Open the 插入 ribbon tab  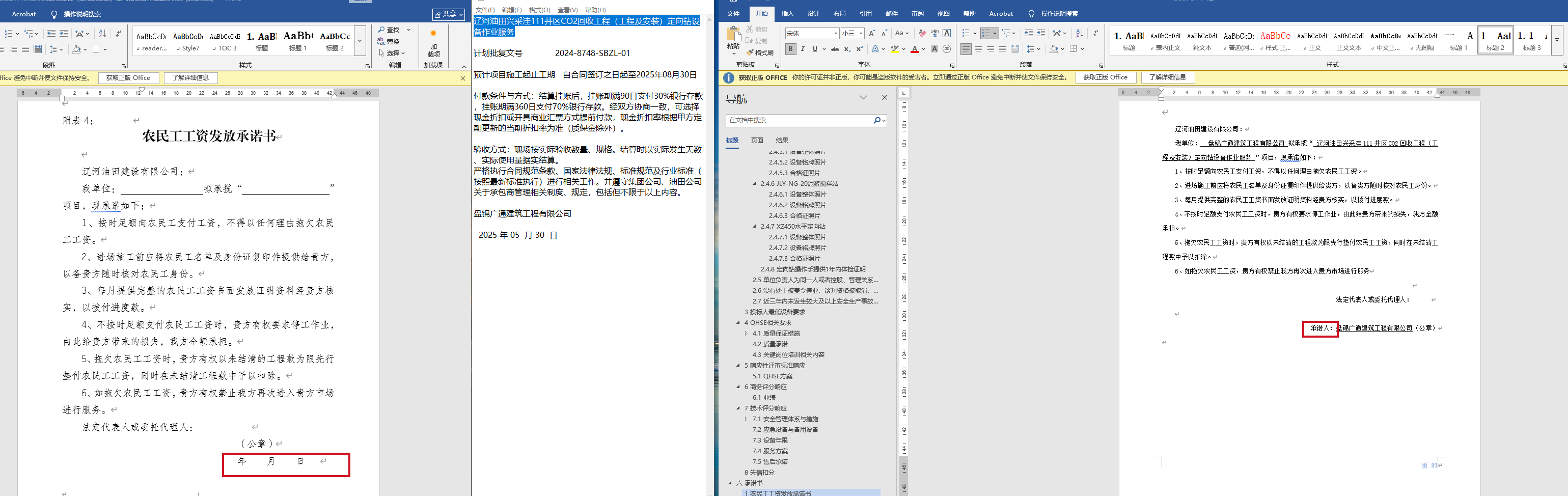click(788, 13)
